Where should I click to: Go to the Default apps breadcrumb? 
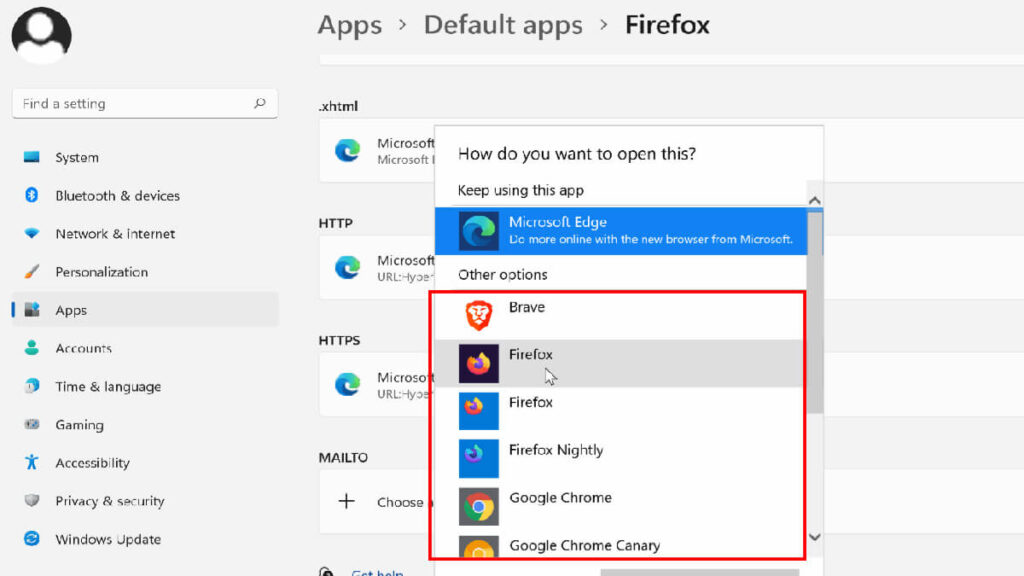[502, 25]
